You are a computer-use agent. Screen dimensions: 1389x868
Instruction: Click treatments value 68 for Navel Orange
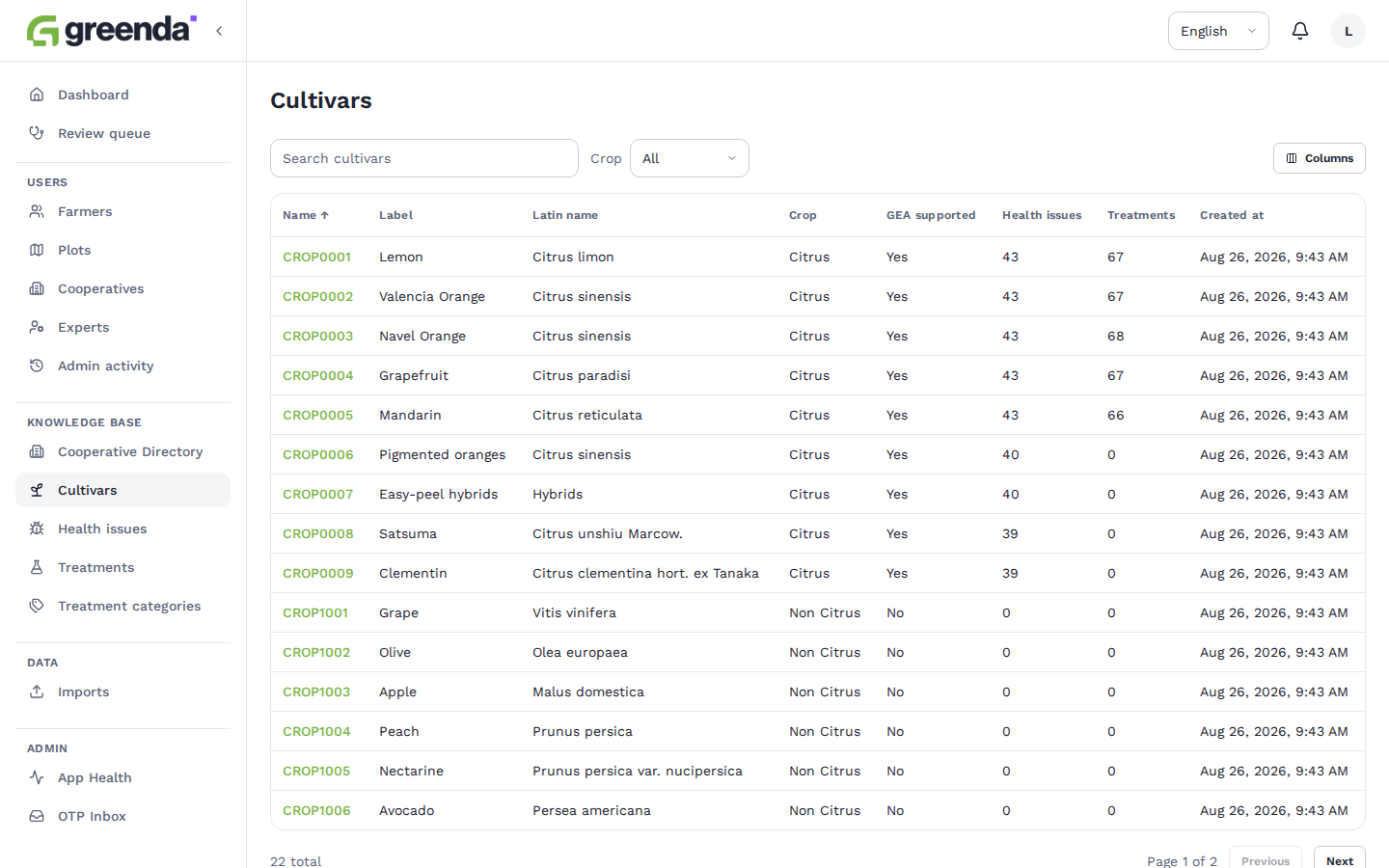[x=1116, y=336]
